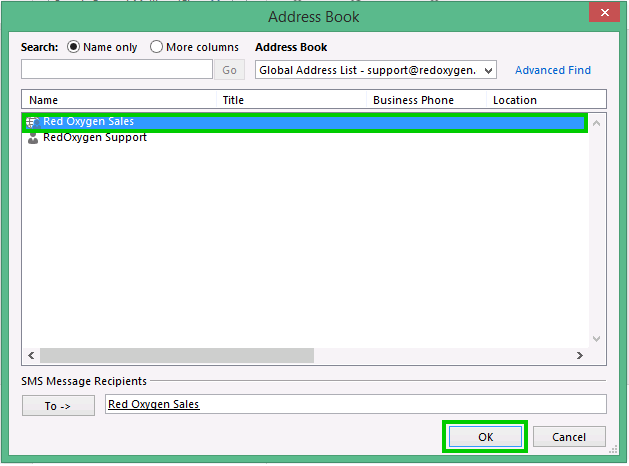Close the Address Book dialog
The width and height of the screenshot is (629, 466).
605,13
